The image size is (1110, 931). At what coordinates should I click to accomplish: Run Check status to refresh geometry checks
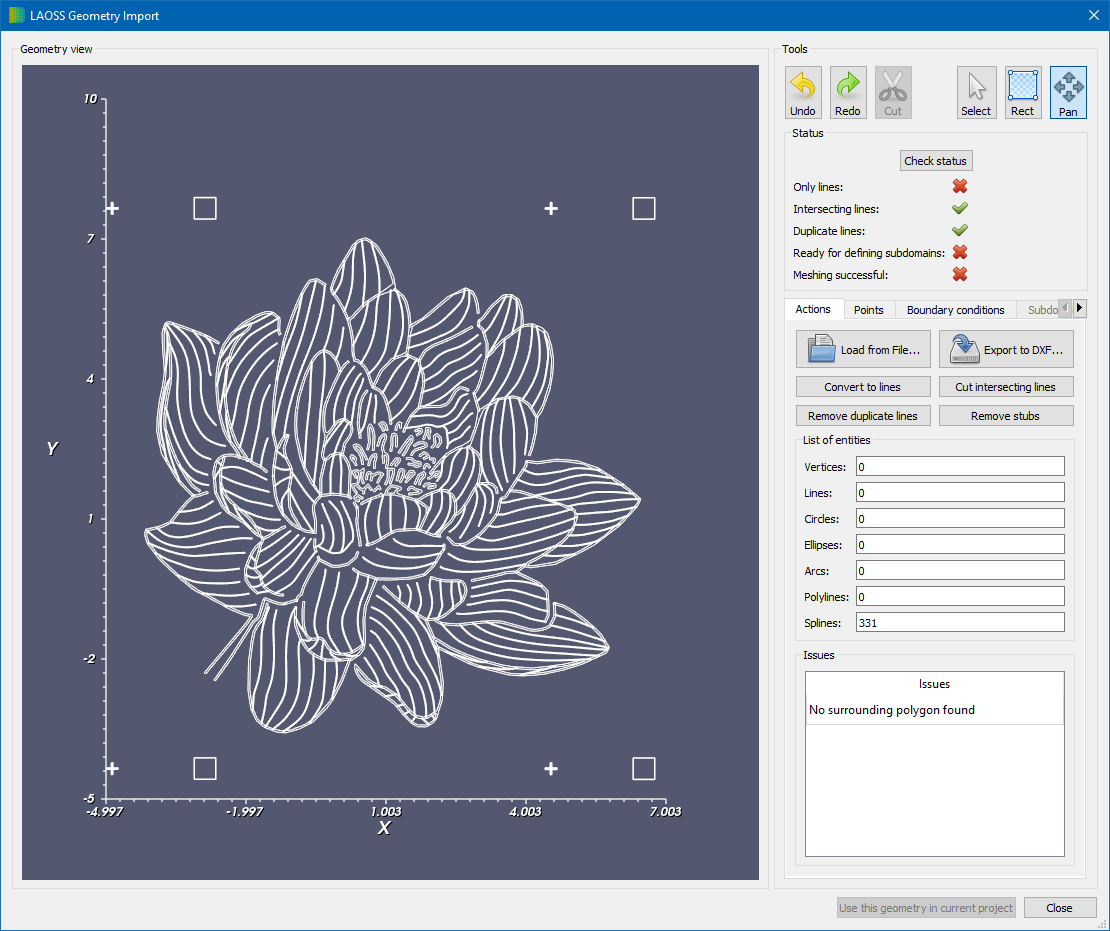point(935,160)
